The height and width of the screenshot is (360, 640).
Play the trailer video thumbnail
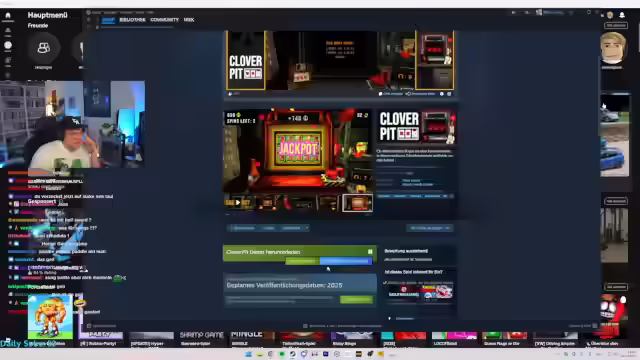(x=238, y=202)
